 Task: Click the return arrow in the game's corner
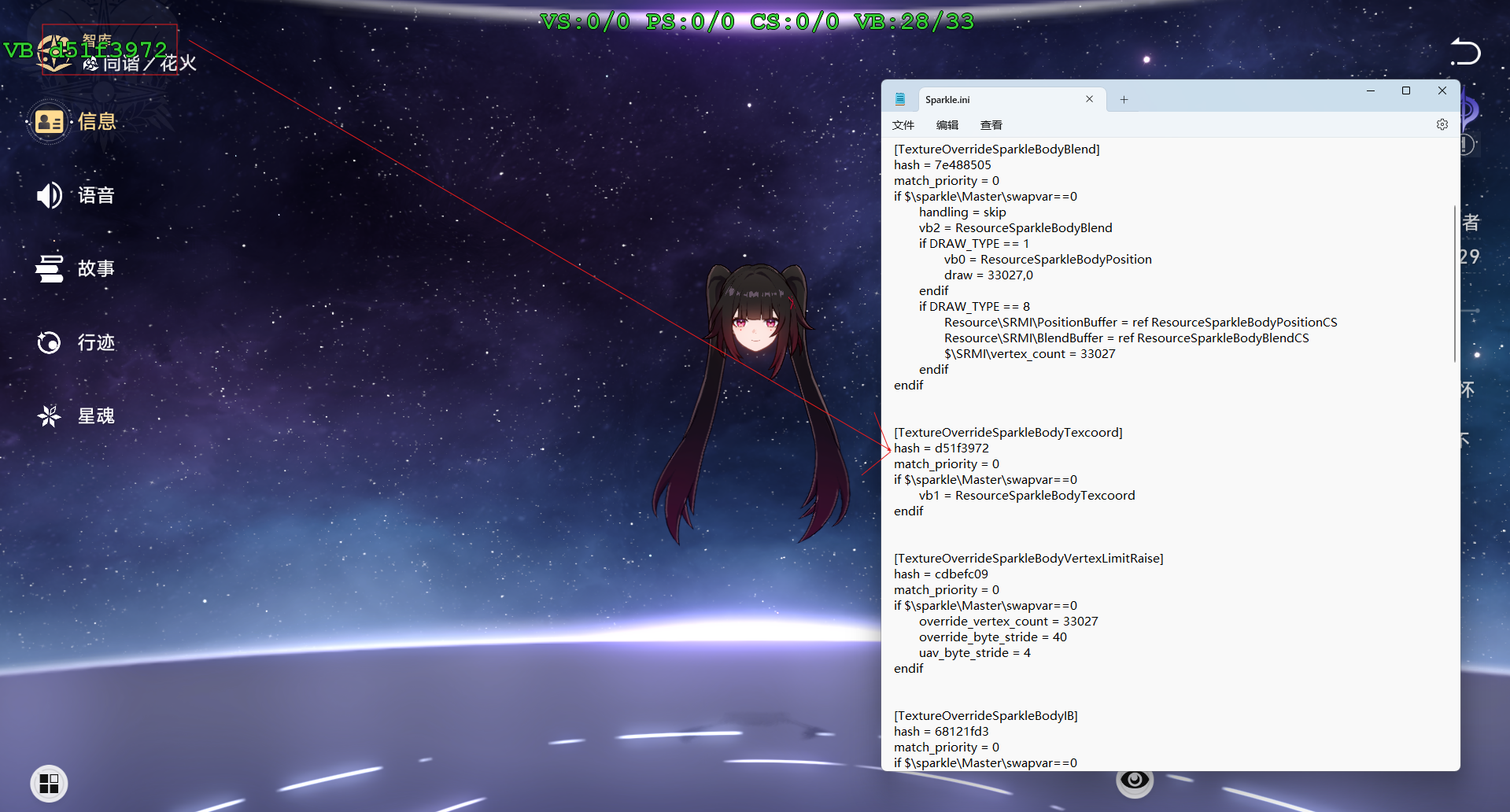[1465, 52]
